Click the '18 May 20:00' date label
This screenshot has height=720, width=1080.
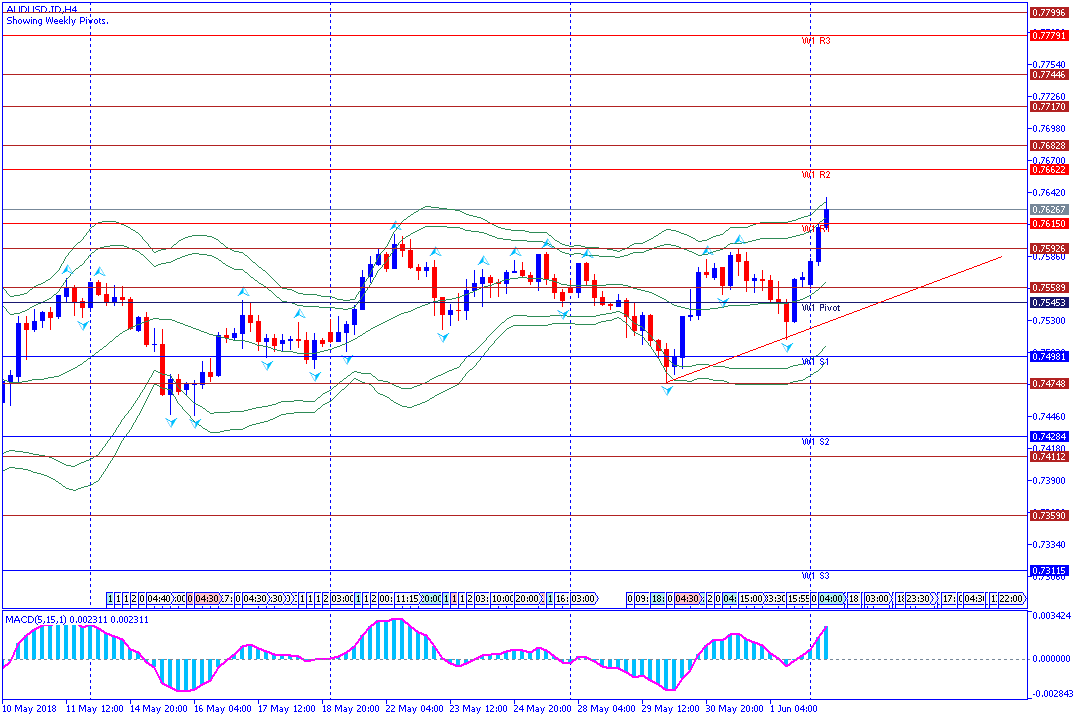click(x=351, y=709)
